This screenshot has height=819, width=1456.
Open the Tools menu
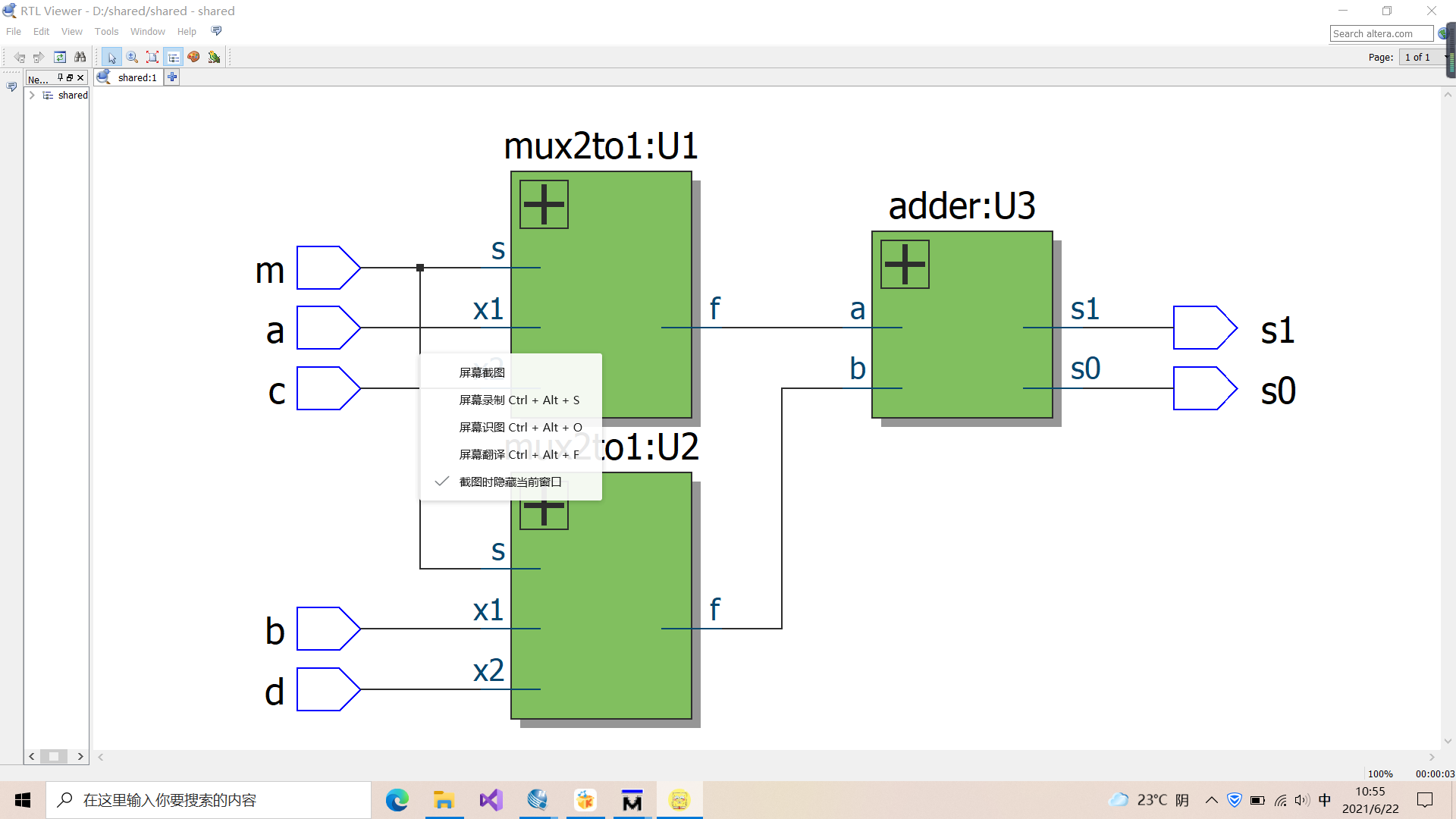point(106,31)
